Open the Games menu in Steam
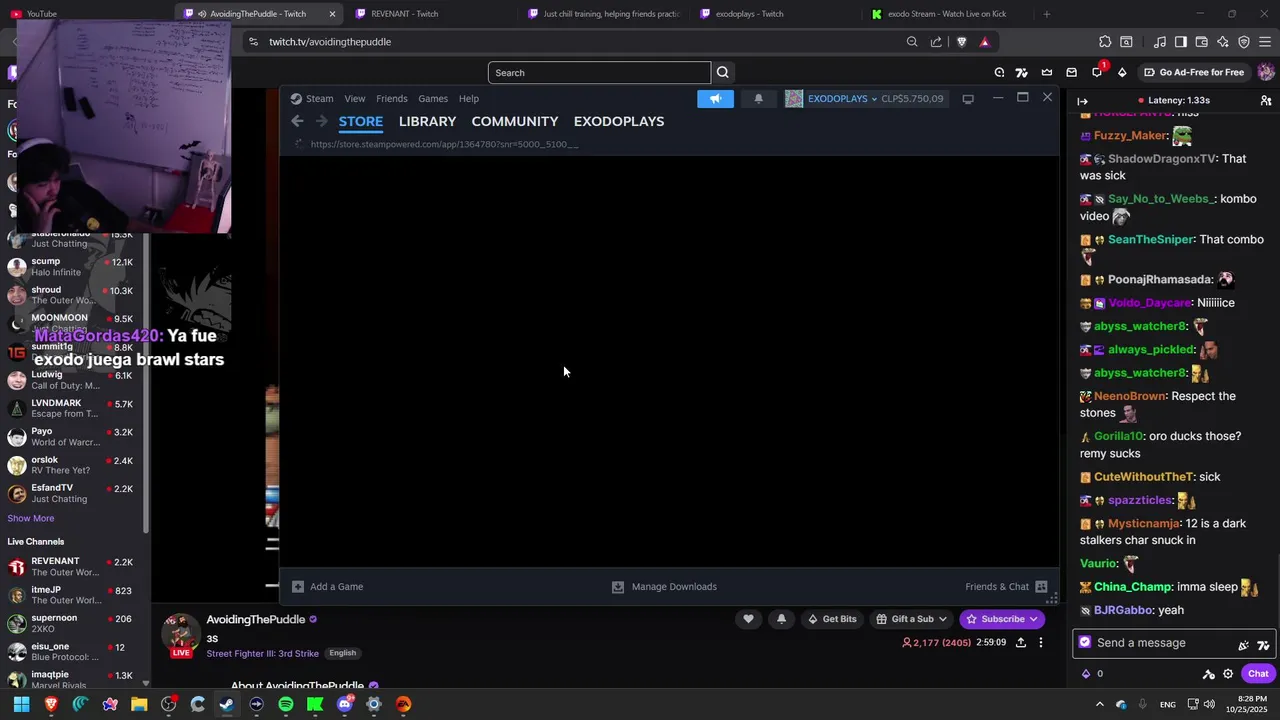 (433, 99)
